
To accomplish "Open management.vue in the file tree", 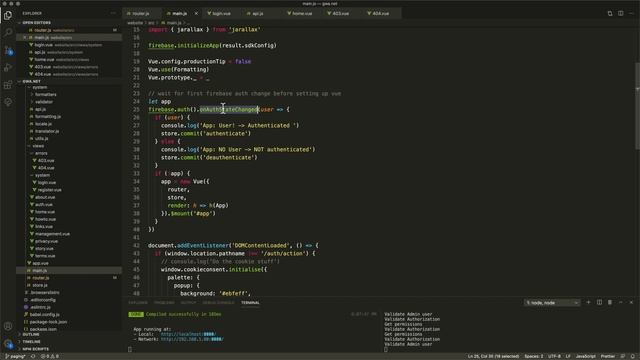I will [52, 234].
